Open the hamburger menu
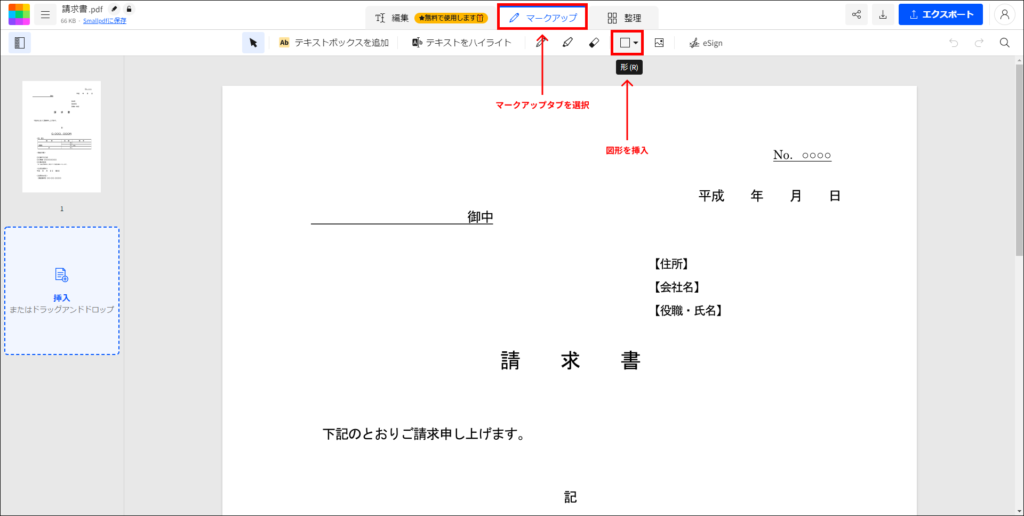This screenshot has width=1024, height=516. (45, 14)
